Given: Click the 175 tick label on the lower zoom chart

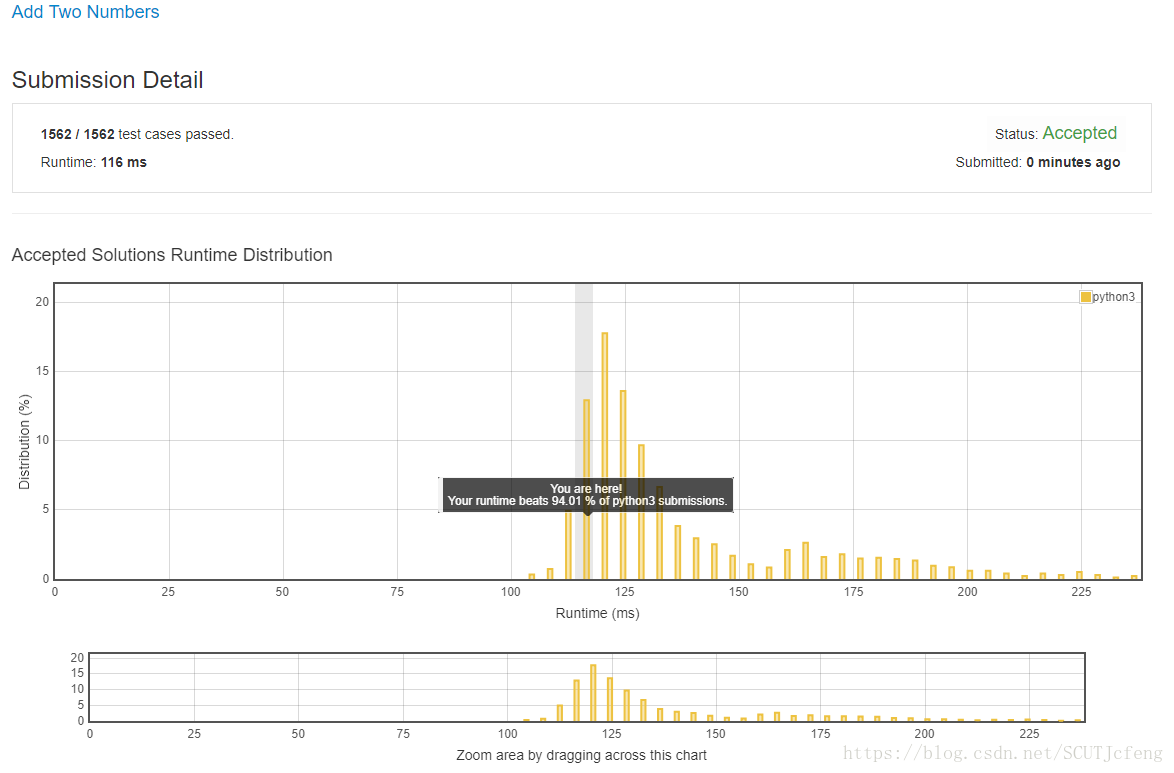Looking at the screenshot, I should tap(821, 734).
